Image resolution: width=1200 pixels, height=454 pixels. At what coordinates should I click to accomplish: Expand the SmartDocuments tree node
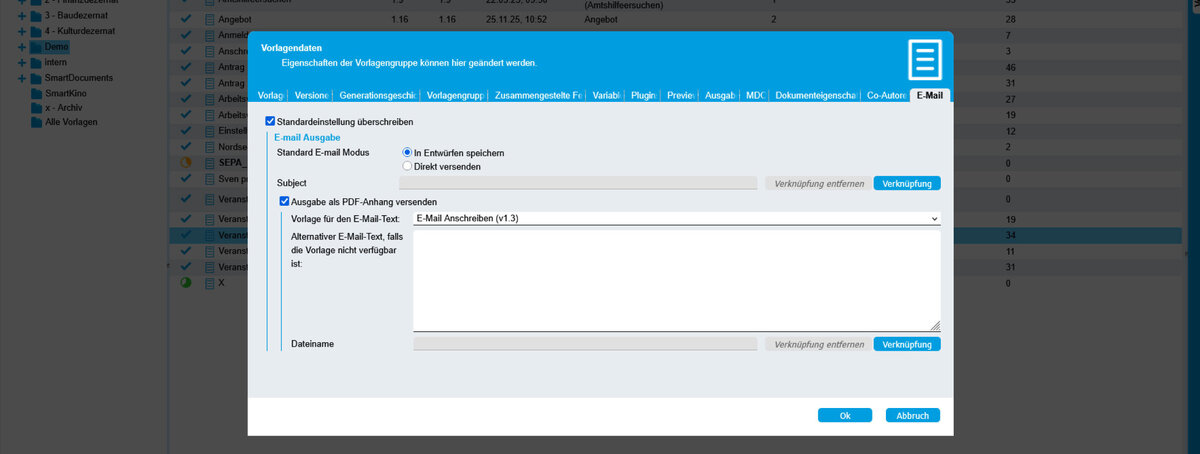click(22, 77)
